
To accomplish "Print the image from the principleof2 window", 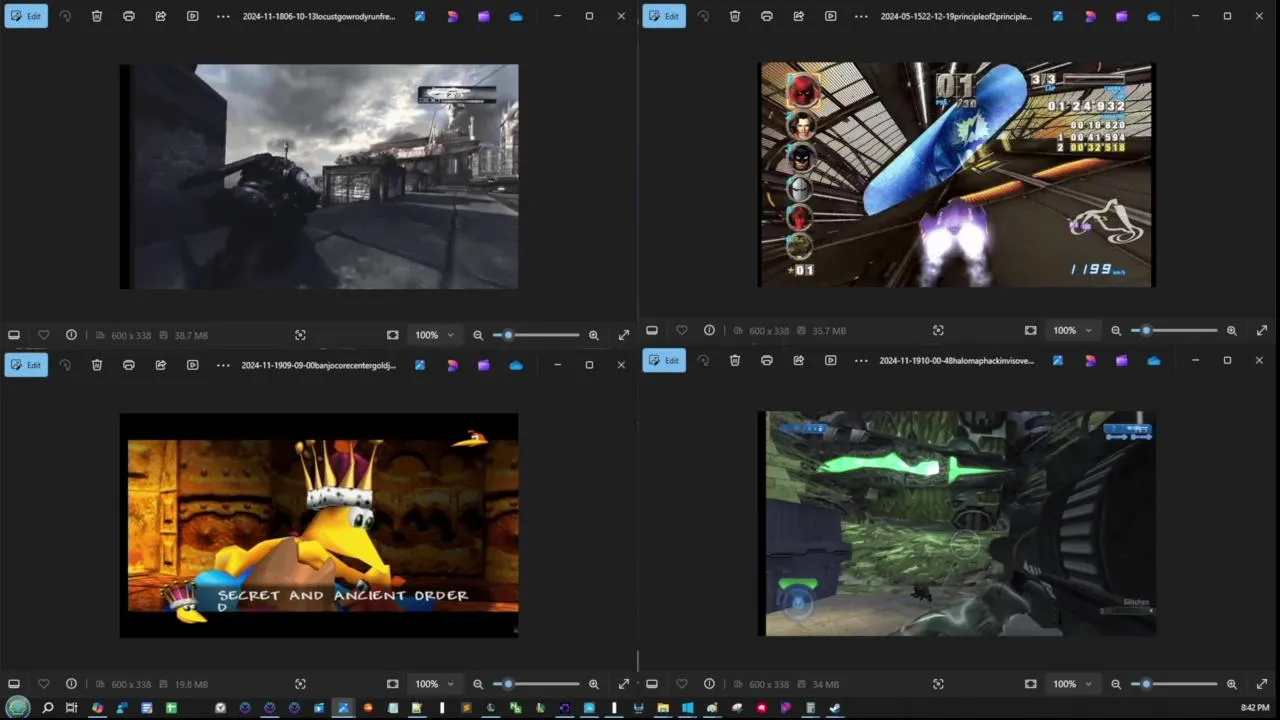I will coord(767,16).
